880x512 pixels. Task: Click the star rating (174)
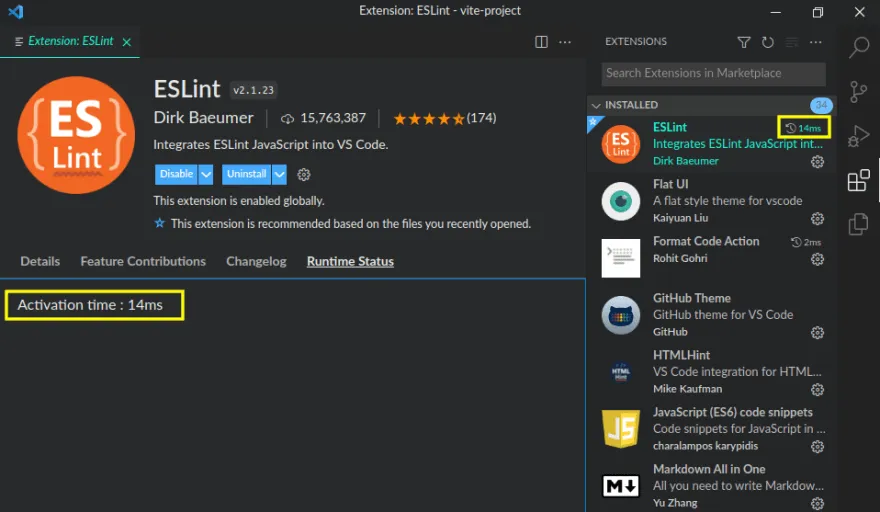[x=444, y=118]
